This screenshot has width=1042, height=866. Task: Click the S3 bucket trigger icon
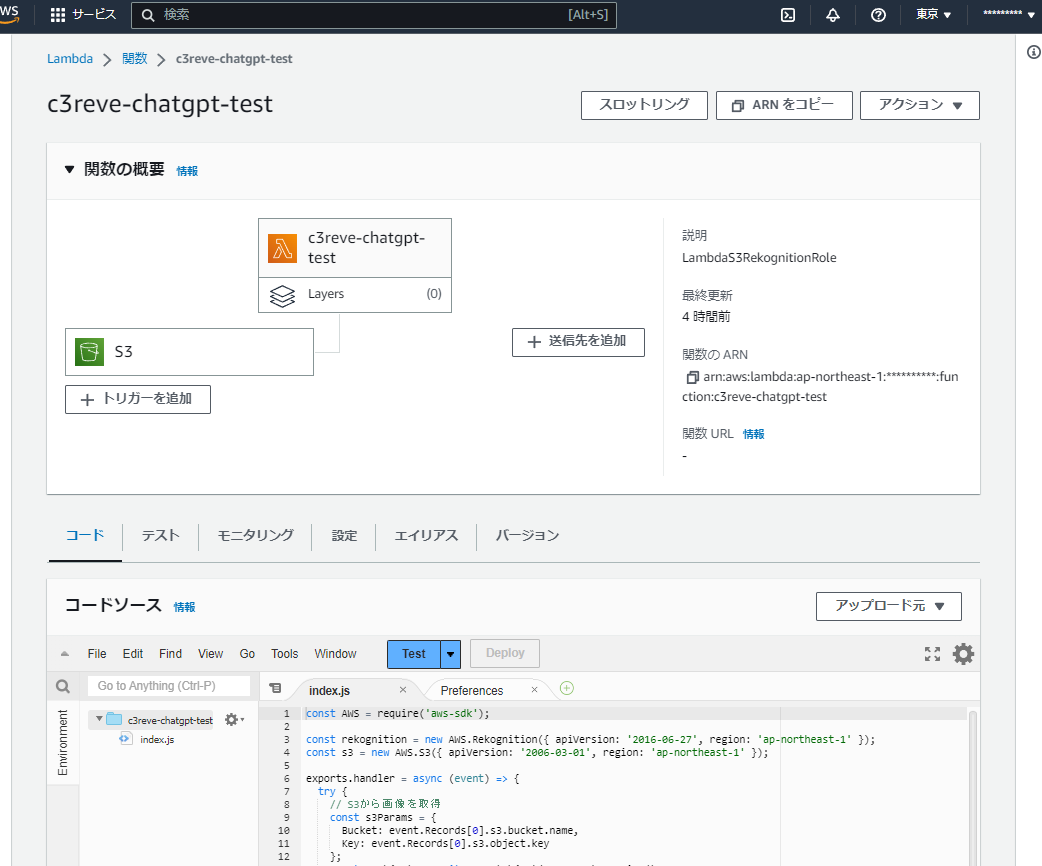pyautogui.click(x=89, y=352)
